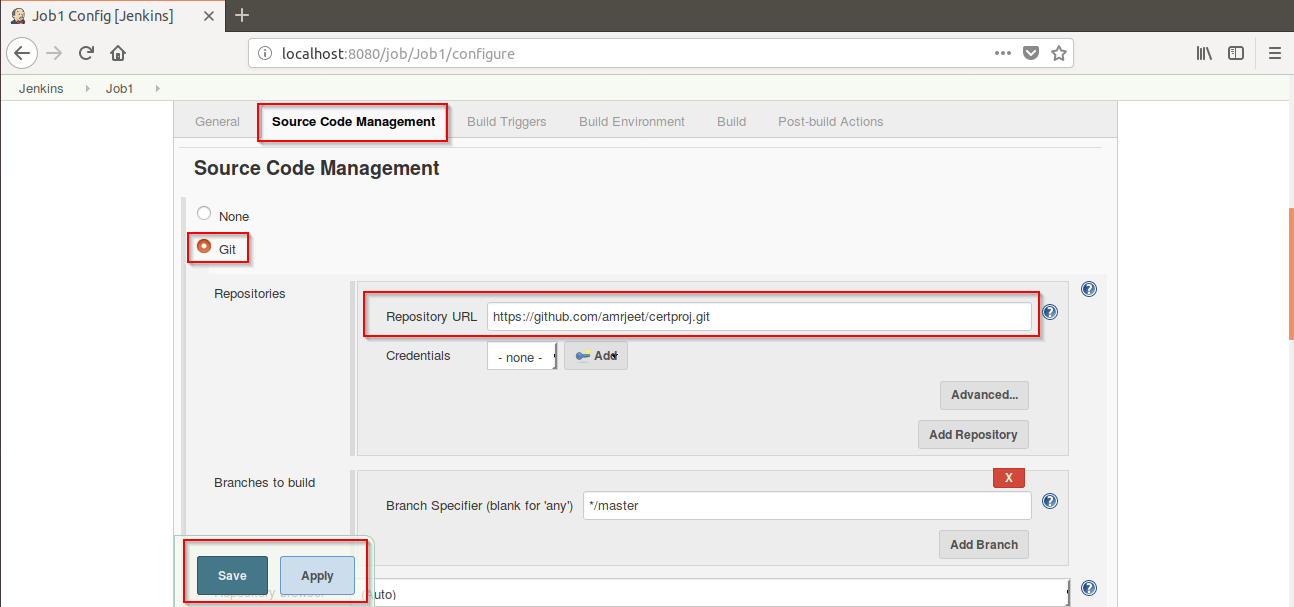This screenshot has width=1294, height=607.
Task: Switch to the Source Code Management tab
Action: 353,122
